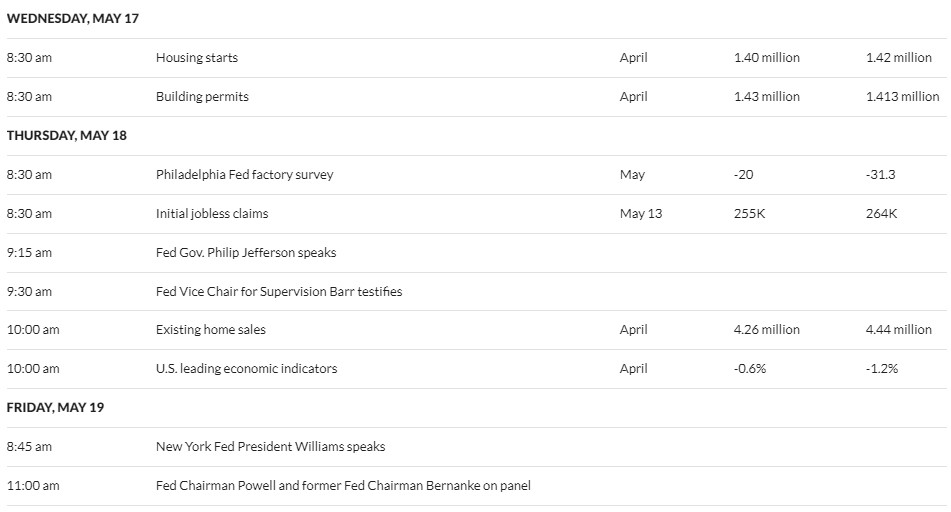Click the 1.40 million housing starts forecast
Image resolution: width=951 pixels, height=512 pixels.
(767, 58)
